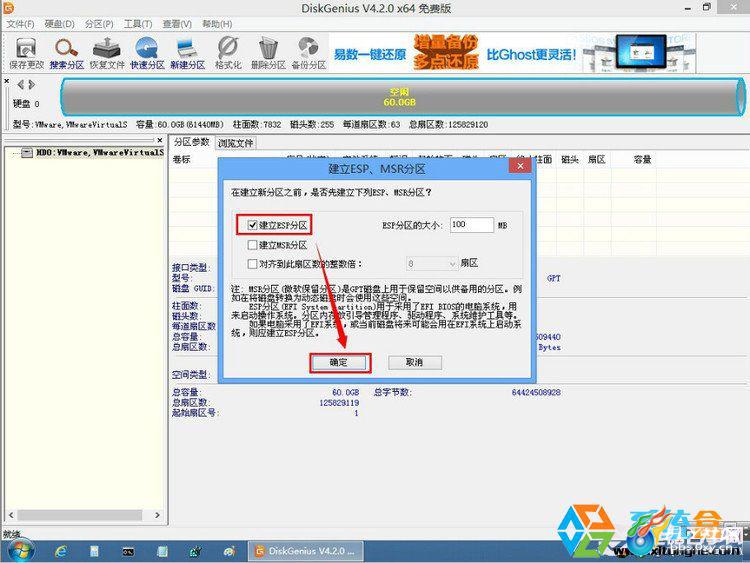Cancel the dialog with the 取消 button

[414, 363]
